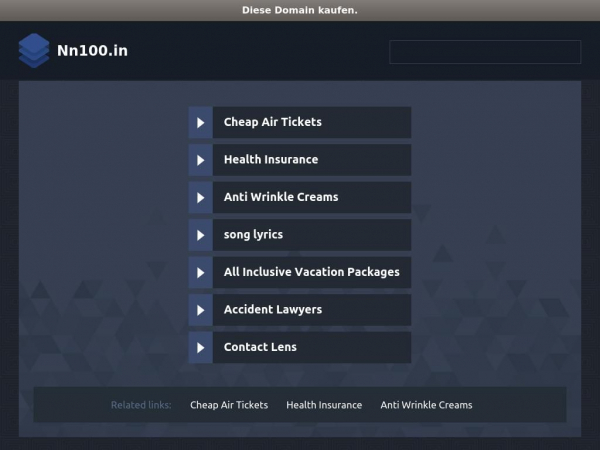Click arrow icon beside Cheap Air Tickets
The width and height of the screenshot is (600, 450).
[x=201, y=122]
